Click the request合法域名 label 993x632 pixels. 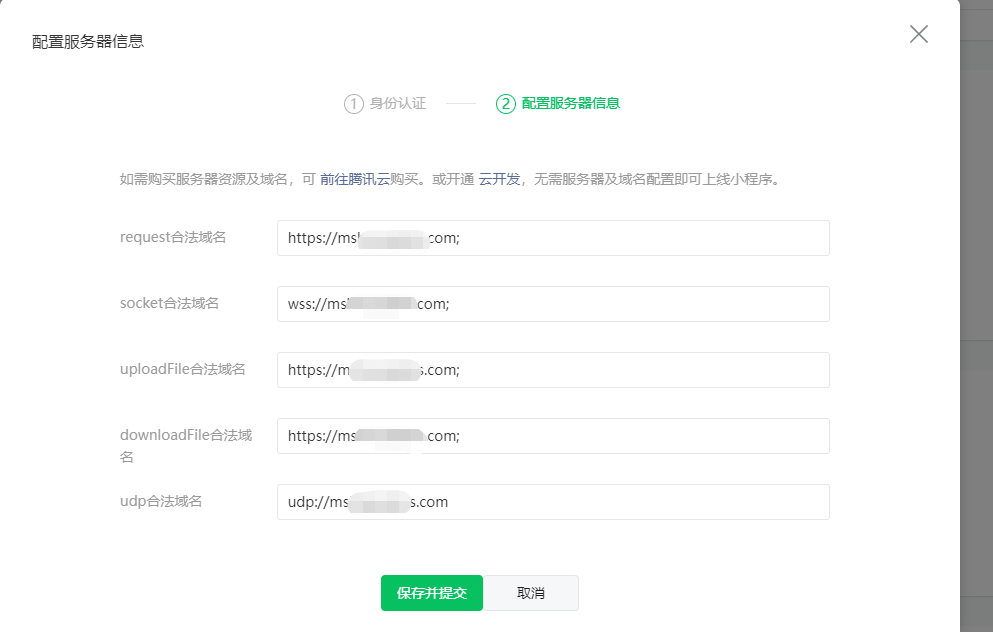(173, 237)
